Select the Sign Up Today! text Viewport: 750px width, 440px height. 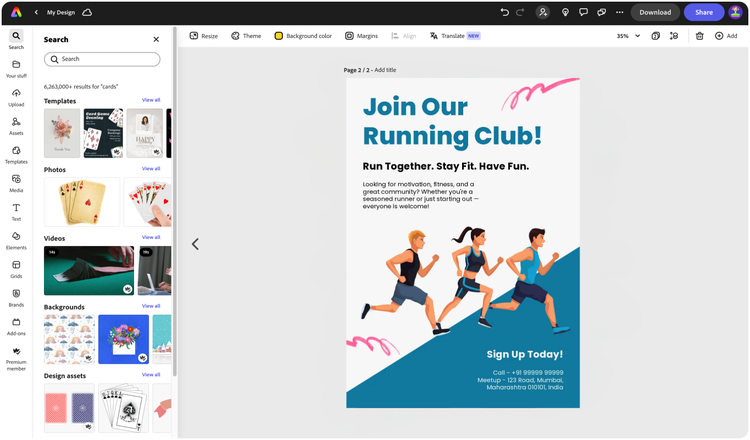pos(525,354)
